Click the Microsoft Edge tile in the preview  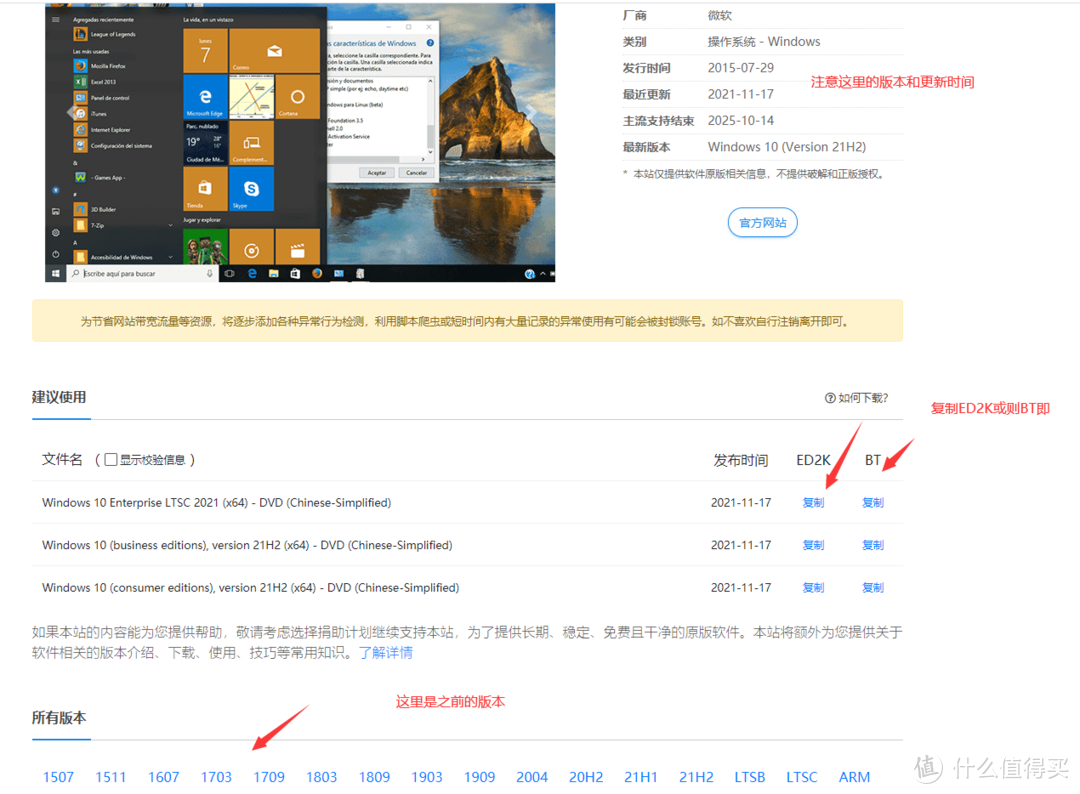tap(205, 96)
